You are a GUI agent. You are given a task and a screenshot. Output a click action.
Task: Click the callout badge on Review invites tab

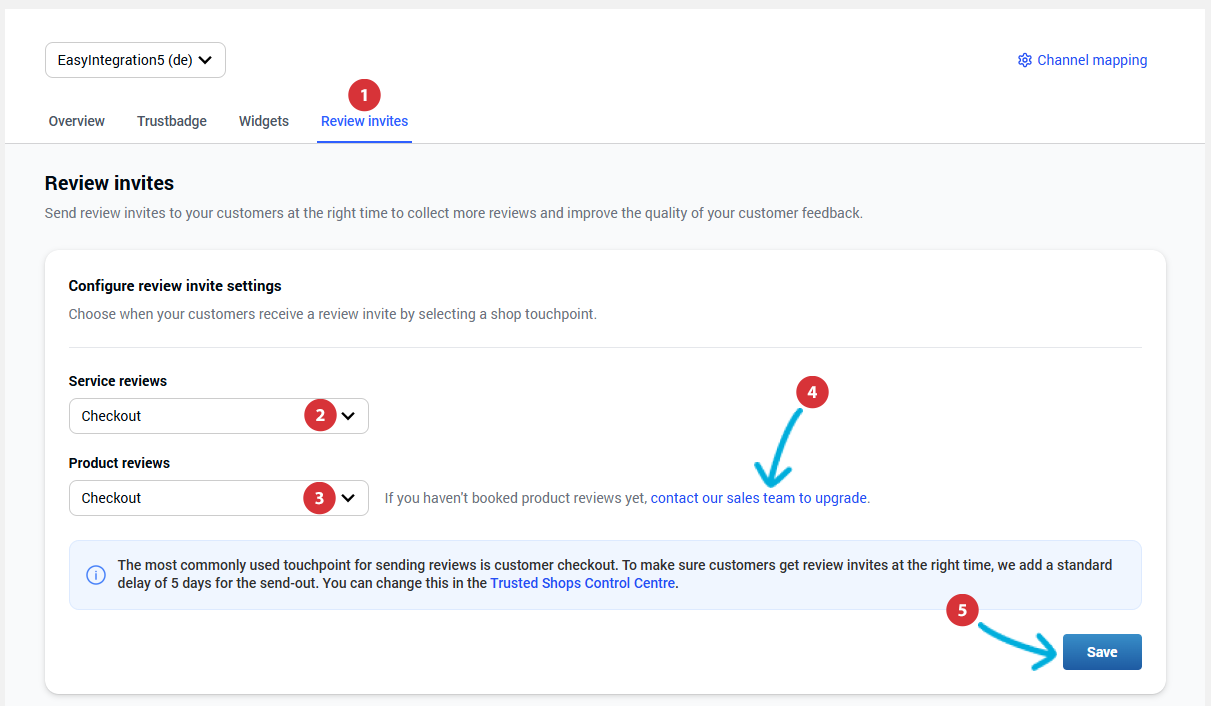363,94
